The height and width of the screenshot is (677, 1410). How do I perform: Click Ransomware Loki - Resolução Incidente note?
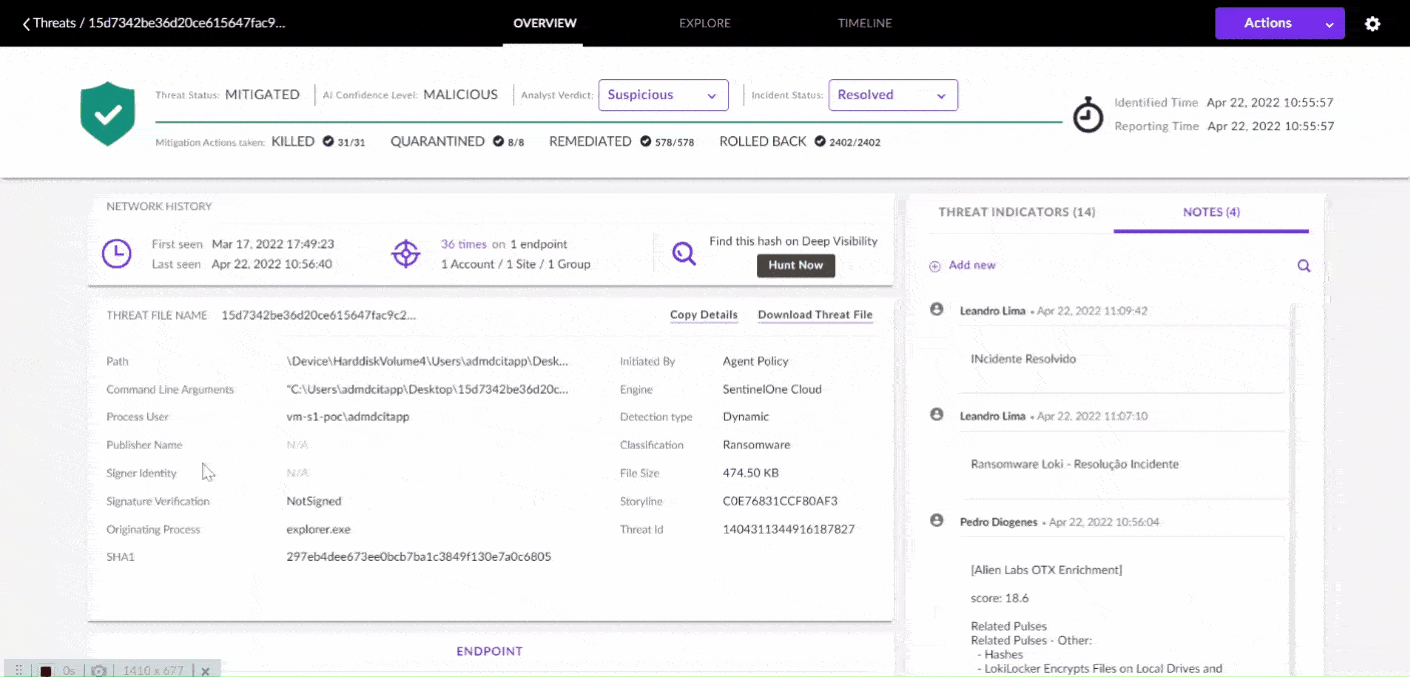[1075, 465]
